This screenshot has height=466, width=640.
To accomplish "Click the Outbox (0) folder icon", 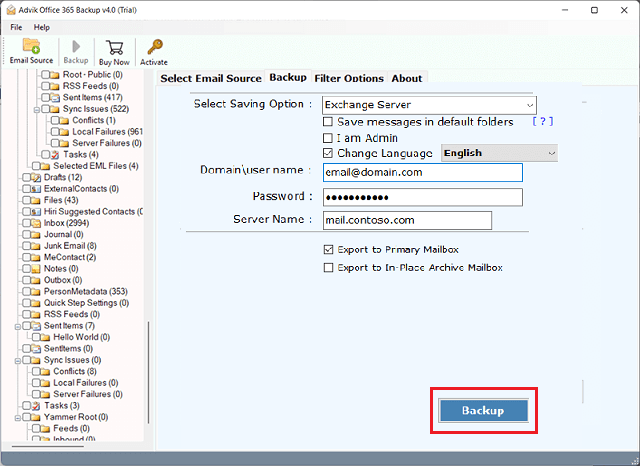I will [x=37, y=280].
